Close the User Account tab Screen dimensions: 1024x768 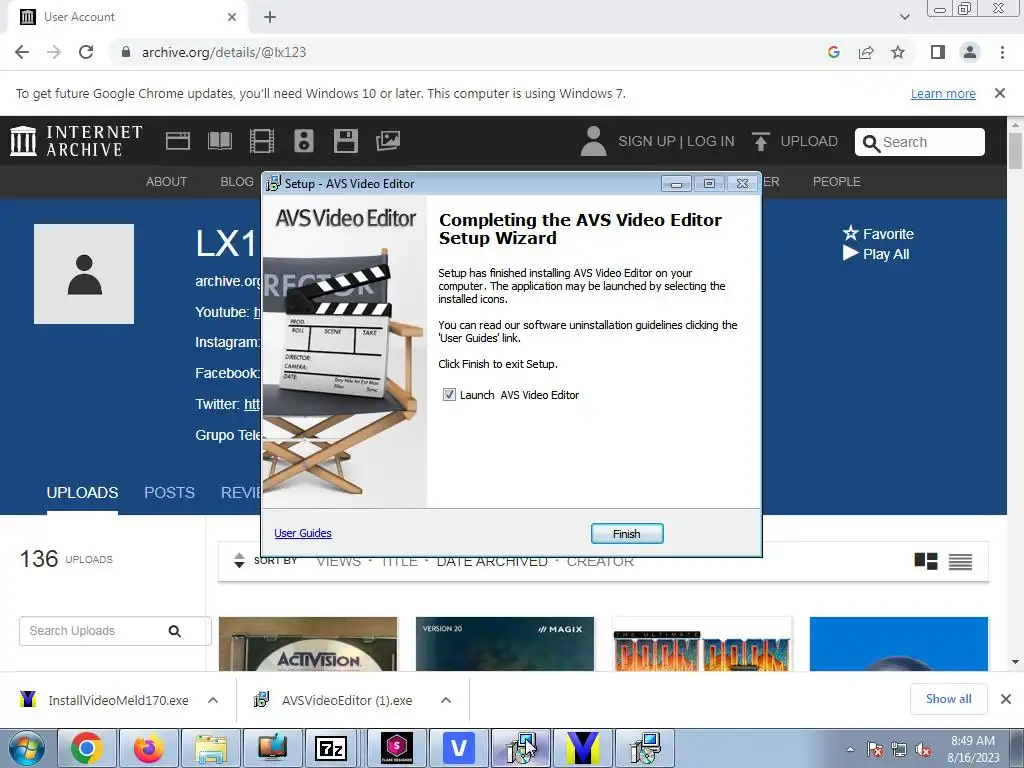coord(232,17)
